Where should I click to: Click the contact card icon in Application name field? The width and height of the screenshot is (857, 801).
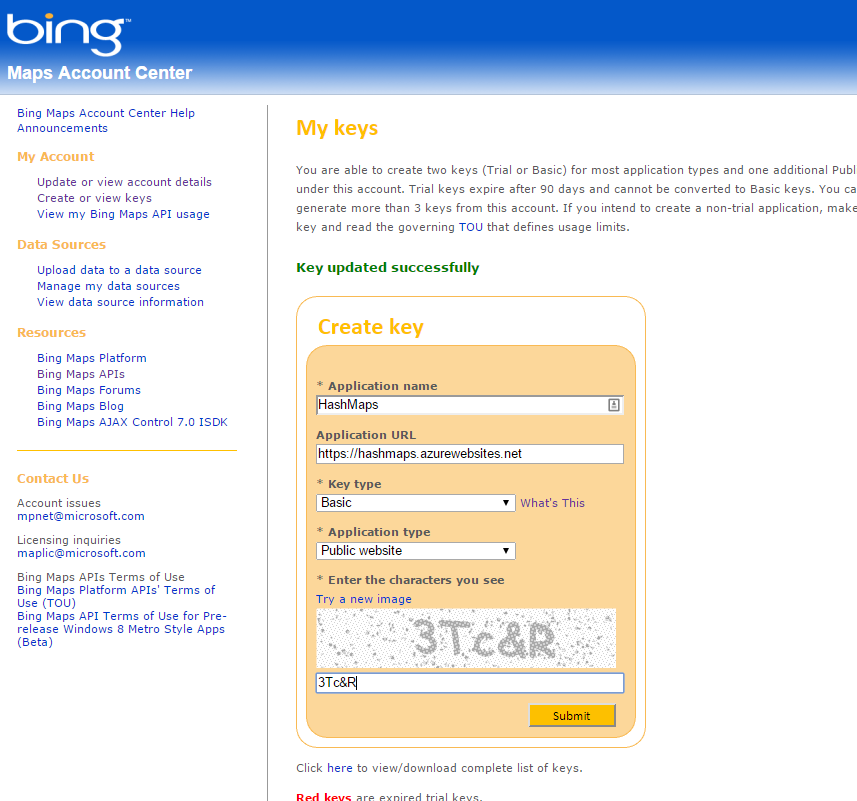pyautogui.click(x=613, y=405)
